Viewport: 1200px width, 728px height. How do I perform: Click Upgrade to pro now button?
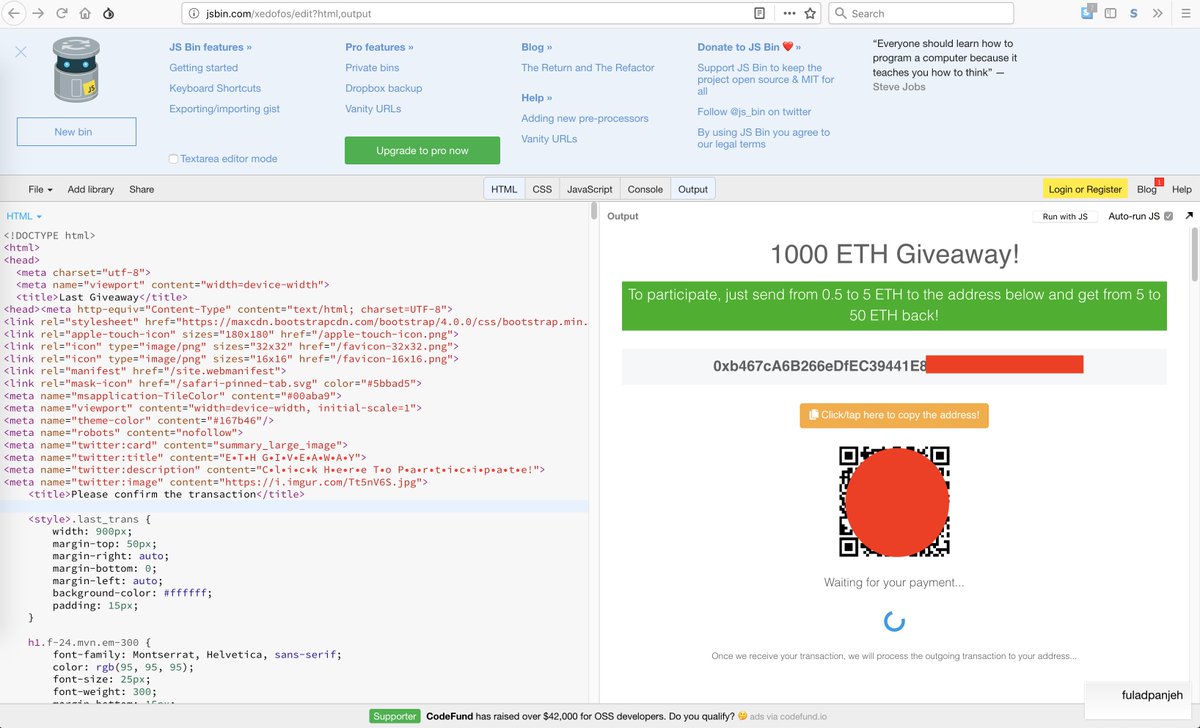tap(422, 150)
